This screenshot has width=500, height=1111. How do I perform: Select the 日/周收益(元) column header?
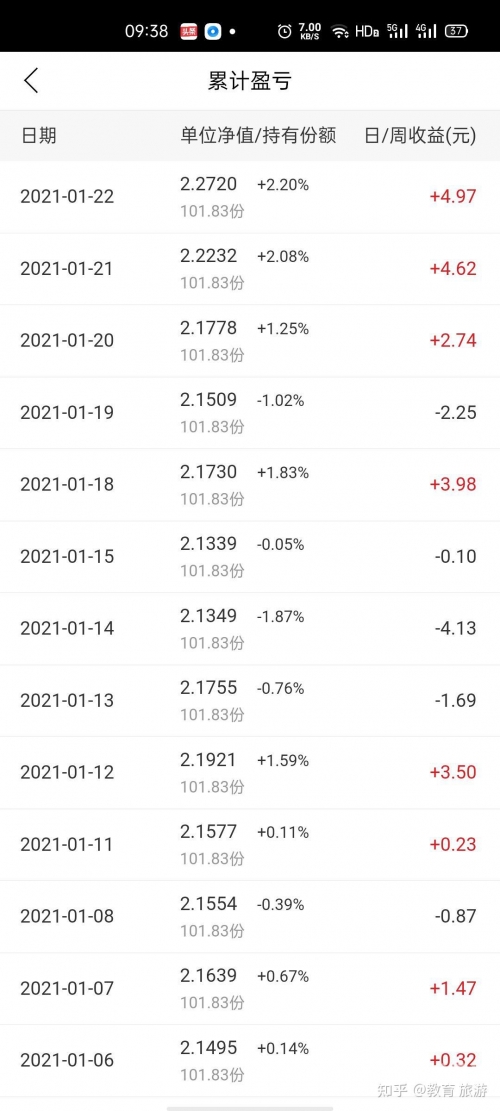[x=420, y=135]
